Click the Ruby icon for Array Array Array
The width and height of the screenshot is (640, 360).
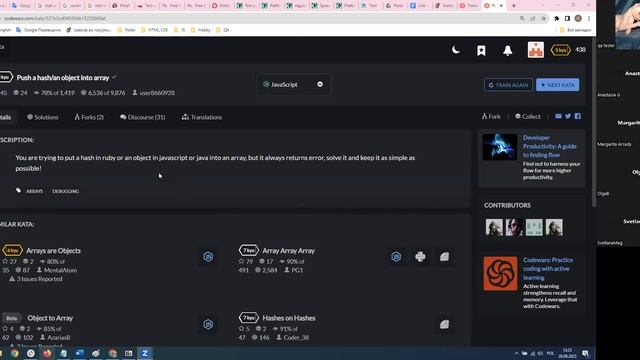(x=444, y=257)
